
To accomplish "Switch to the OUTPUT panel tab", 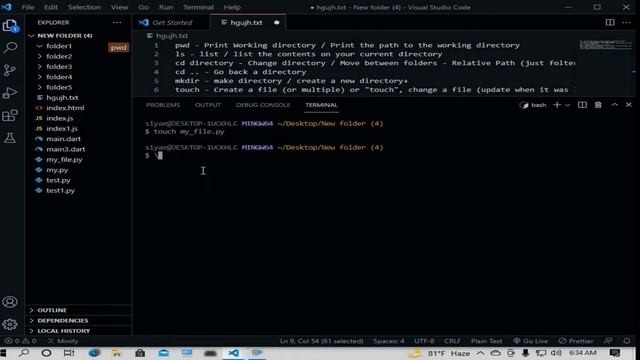I will tap(208, 105).
